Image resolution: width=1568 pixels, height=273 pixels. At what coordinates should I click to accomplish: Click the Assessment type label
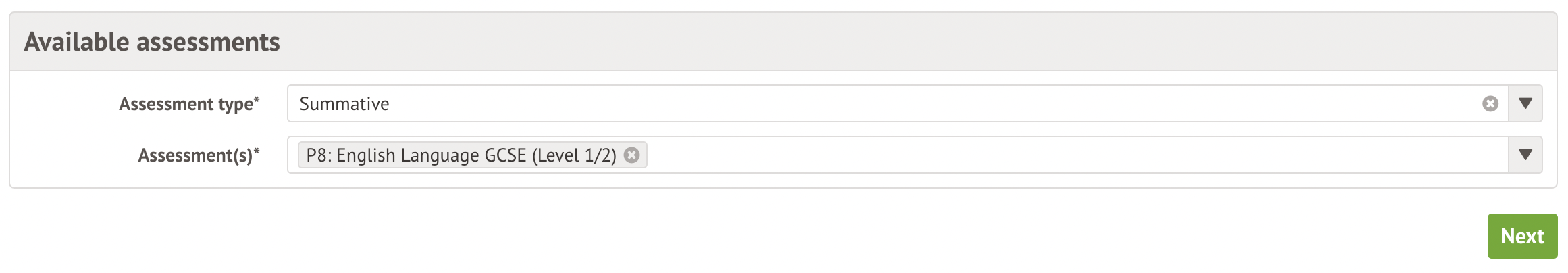click(x=186, y=104)
